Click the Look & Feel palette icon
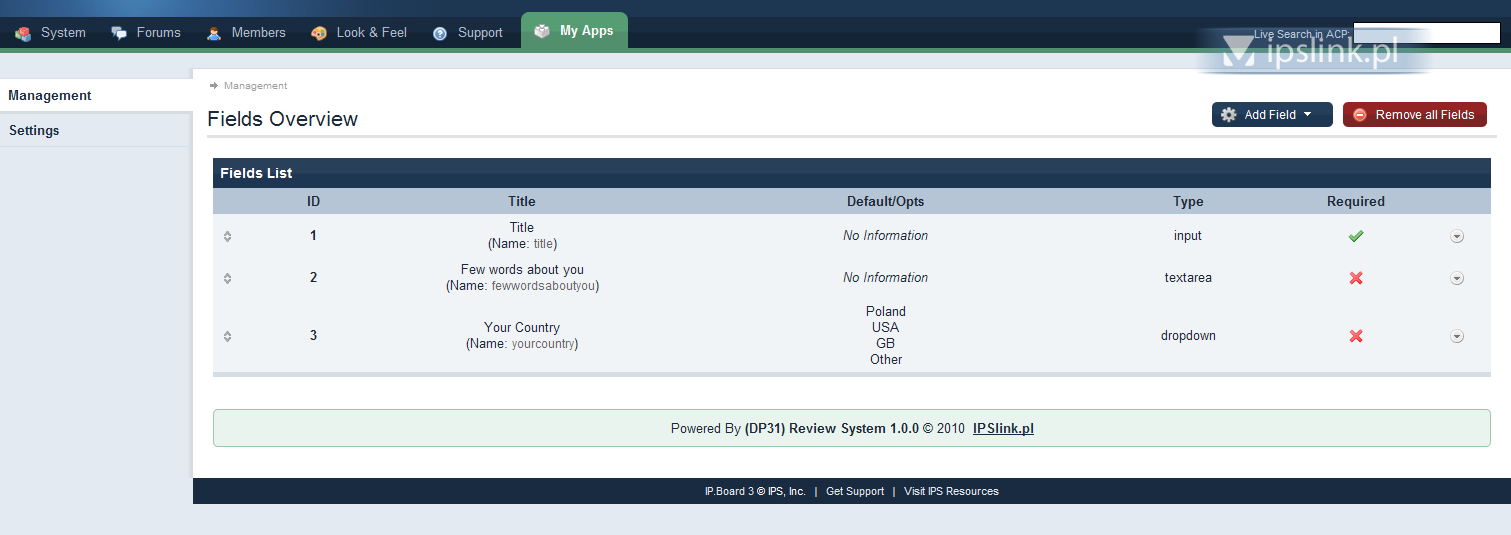This screenshot has height=535, width=1511. [319, 33]
